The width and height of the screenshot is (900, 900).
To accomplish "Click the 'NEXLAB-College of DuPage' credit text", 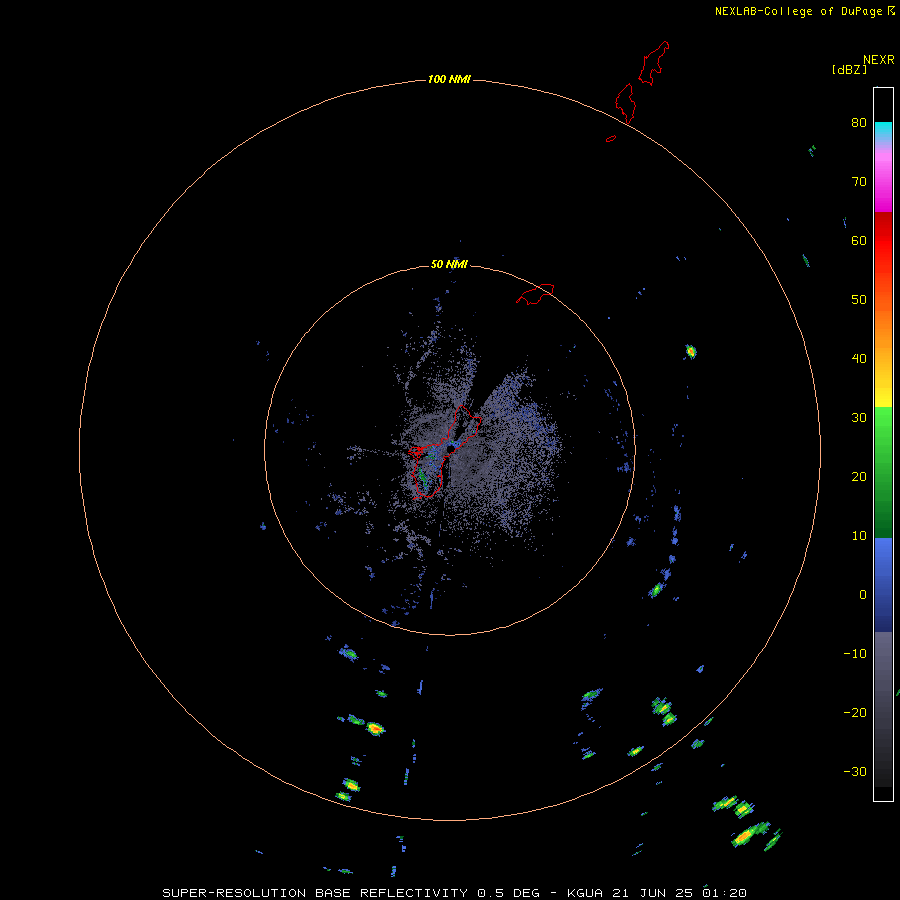I will pos(798,11).
